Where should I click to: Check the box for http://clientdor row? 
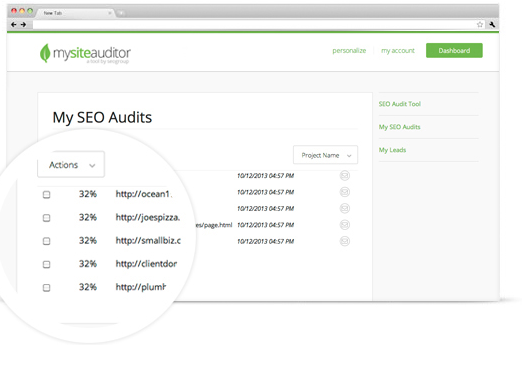tap(47, 264)
